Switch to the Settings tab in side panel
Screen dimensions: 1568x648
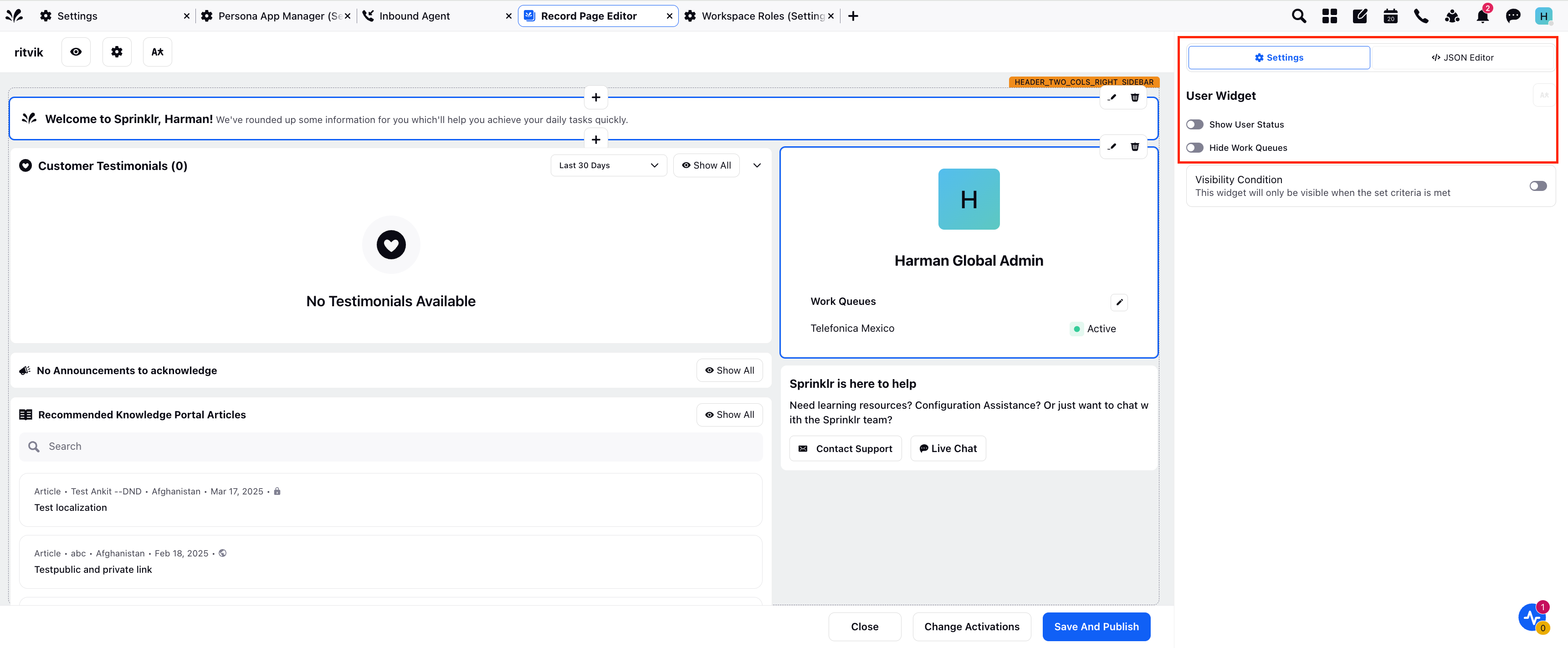(x=1279, y=57)
